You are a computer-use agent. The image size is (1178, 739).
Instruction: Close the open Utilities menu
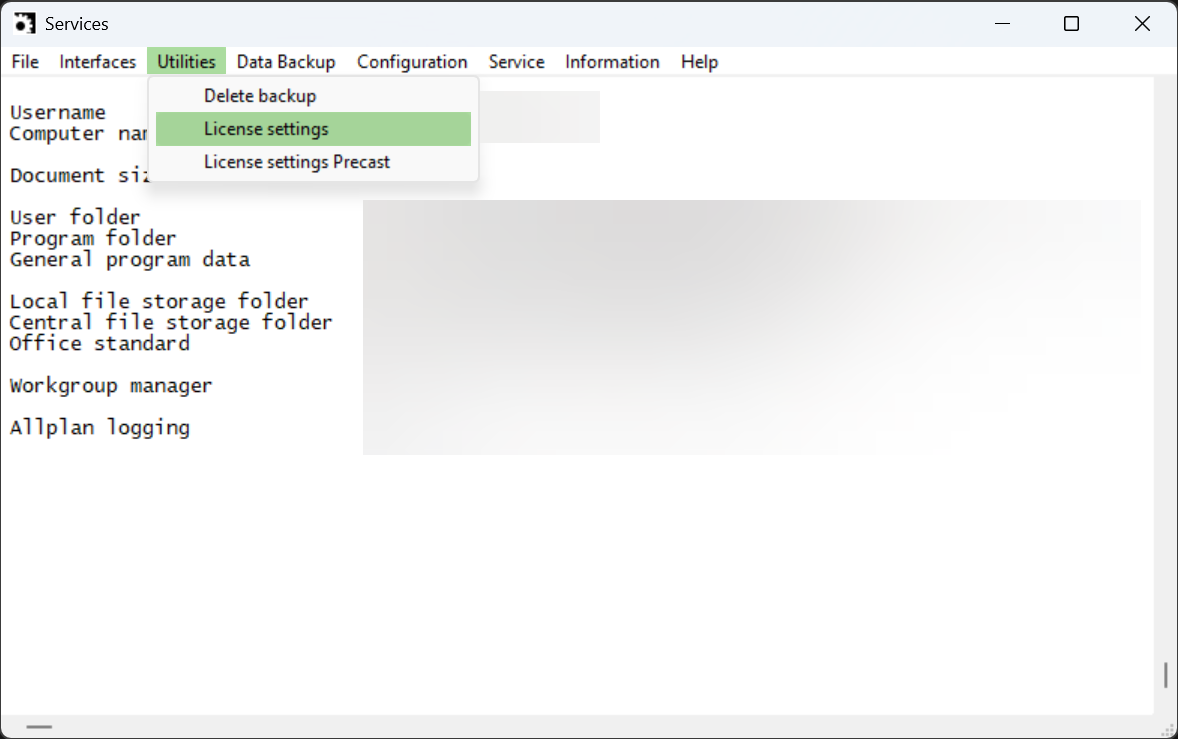pos(186,62)
